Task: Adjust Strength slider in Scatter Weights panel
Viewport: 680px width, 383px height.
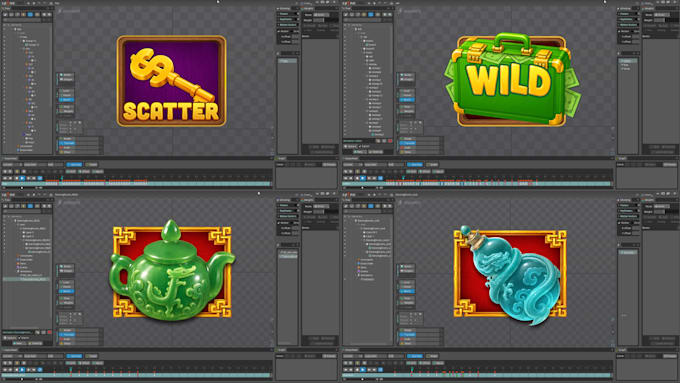Action: [326, 20]
